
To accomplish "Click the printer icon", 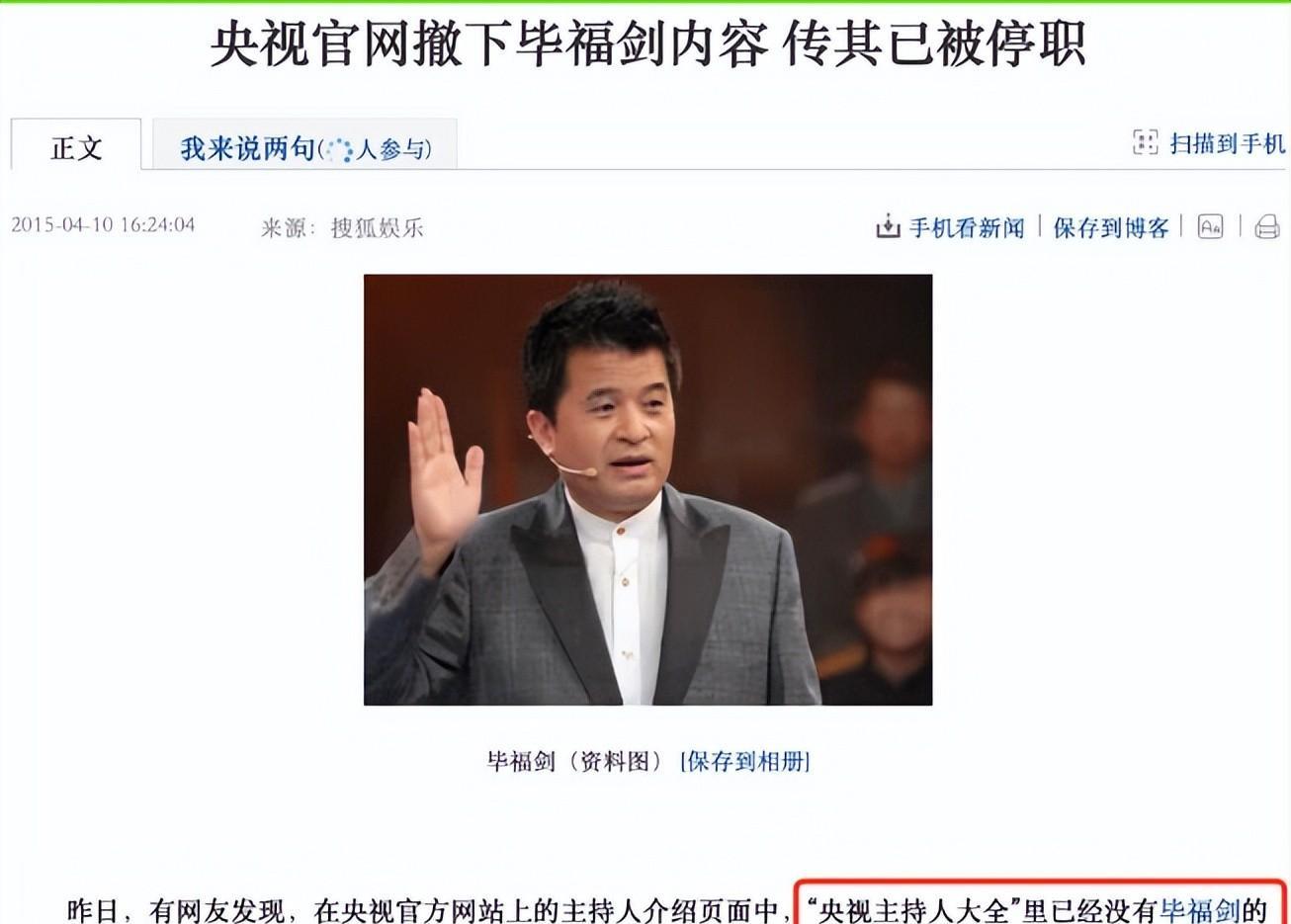I will coord(1266,227).
